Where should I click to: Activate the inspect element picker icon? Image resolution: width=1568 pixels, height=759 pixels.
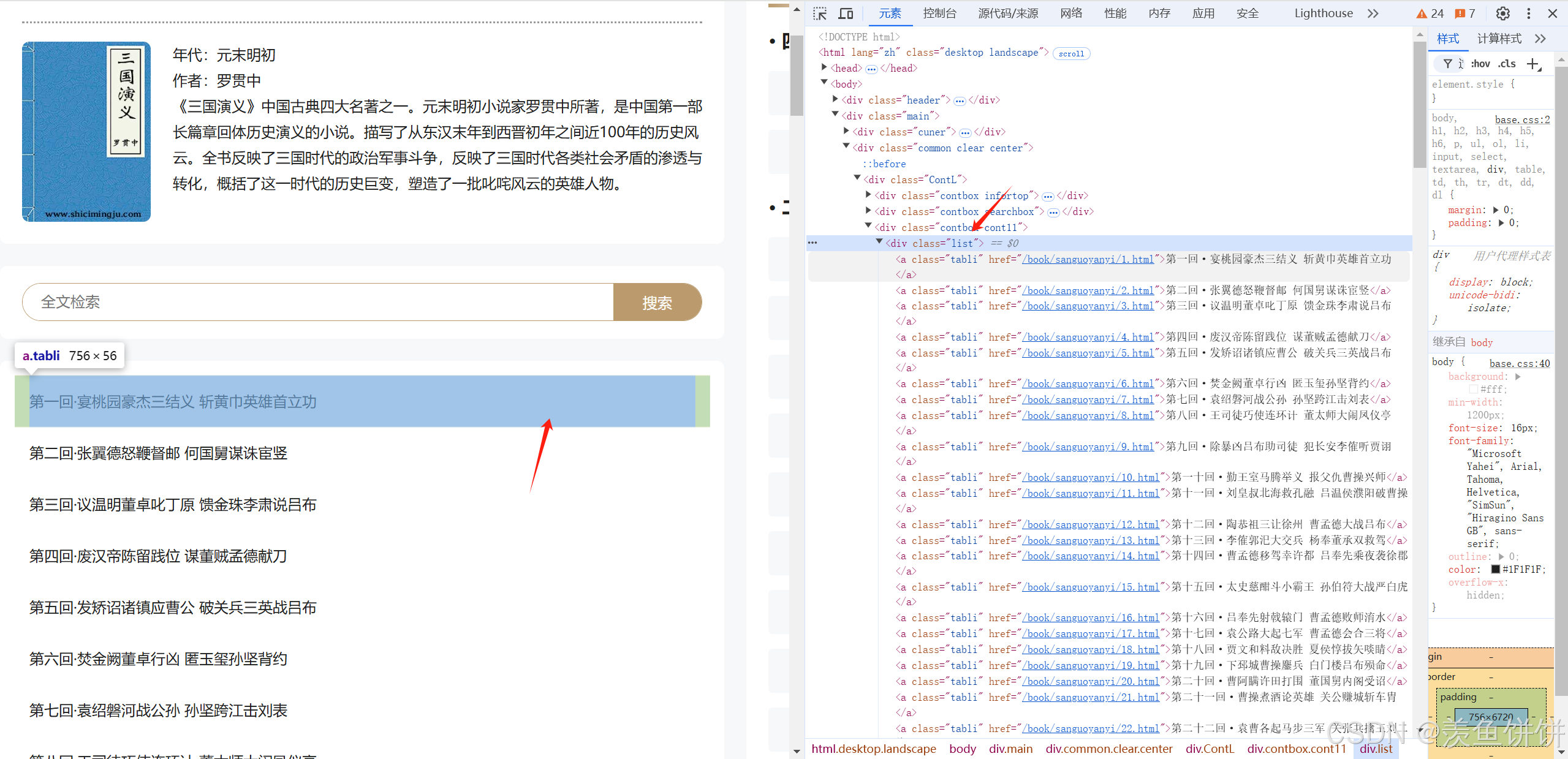(x=820, y=13)
